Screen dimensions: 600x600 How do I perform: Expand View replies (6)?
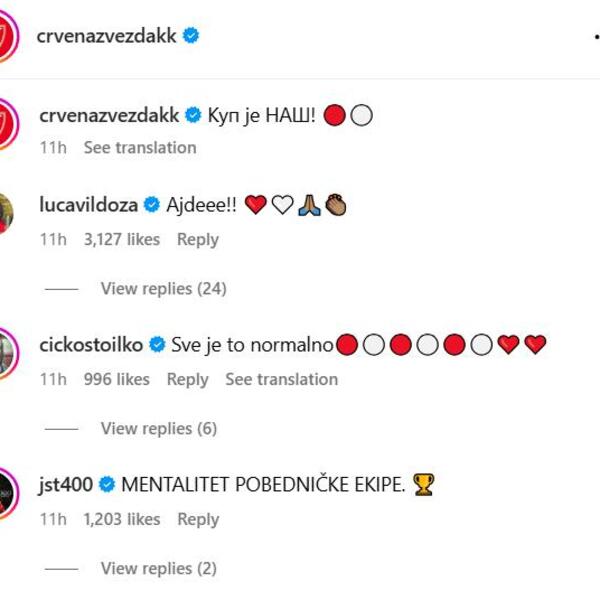(x=158, y=429)
